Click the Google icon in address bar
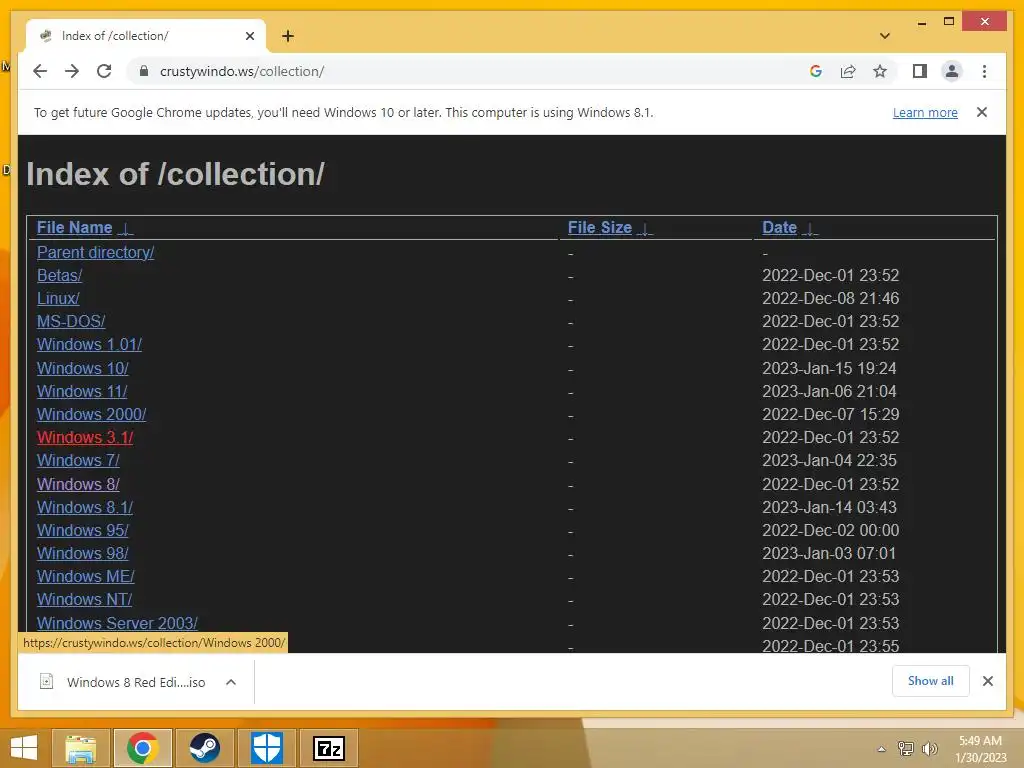 [x=816, y=71]
